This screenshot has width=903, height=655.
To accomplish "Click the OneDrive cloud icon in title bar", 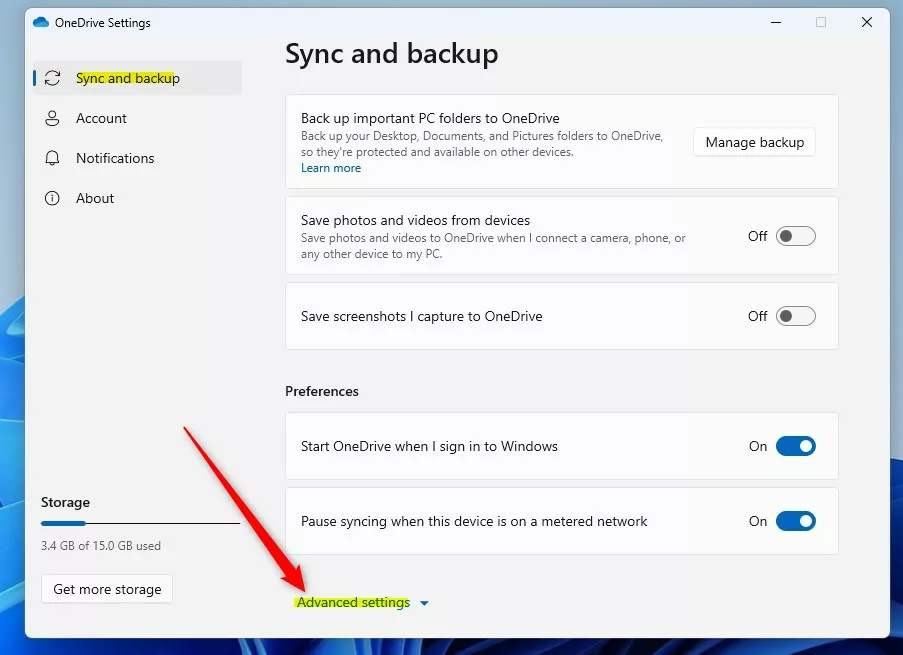I will click(x=41, y=22).
